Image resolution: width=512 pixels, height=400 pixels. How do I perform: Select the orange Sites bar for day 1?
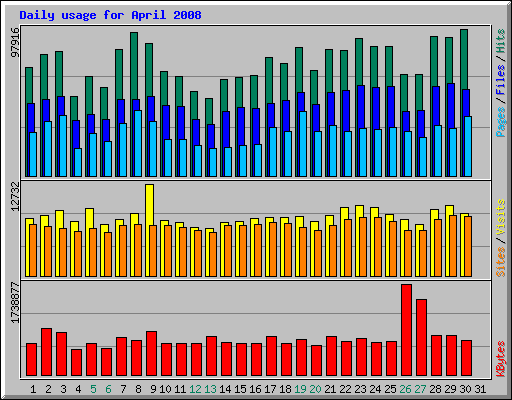coord(33,250)
